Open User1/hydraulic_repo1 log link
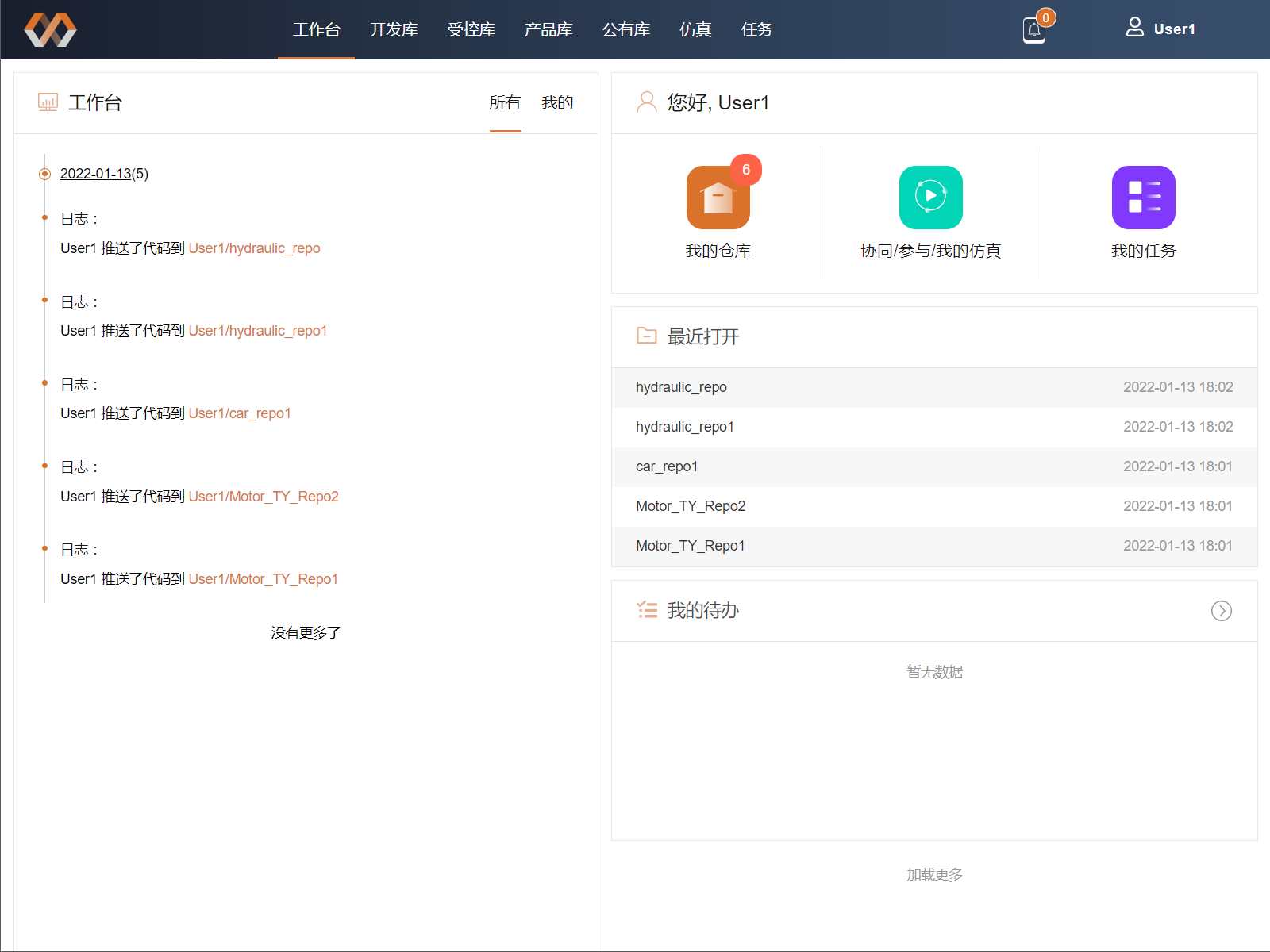 tap(258, 331)
